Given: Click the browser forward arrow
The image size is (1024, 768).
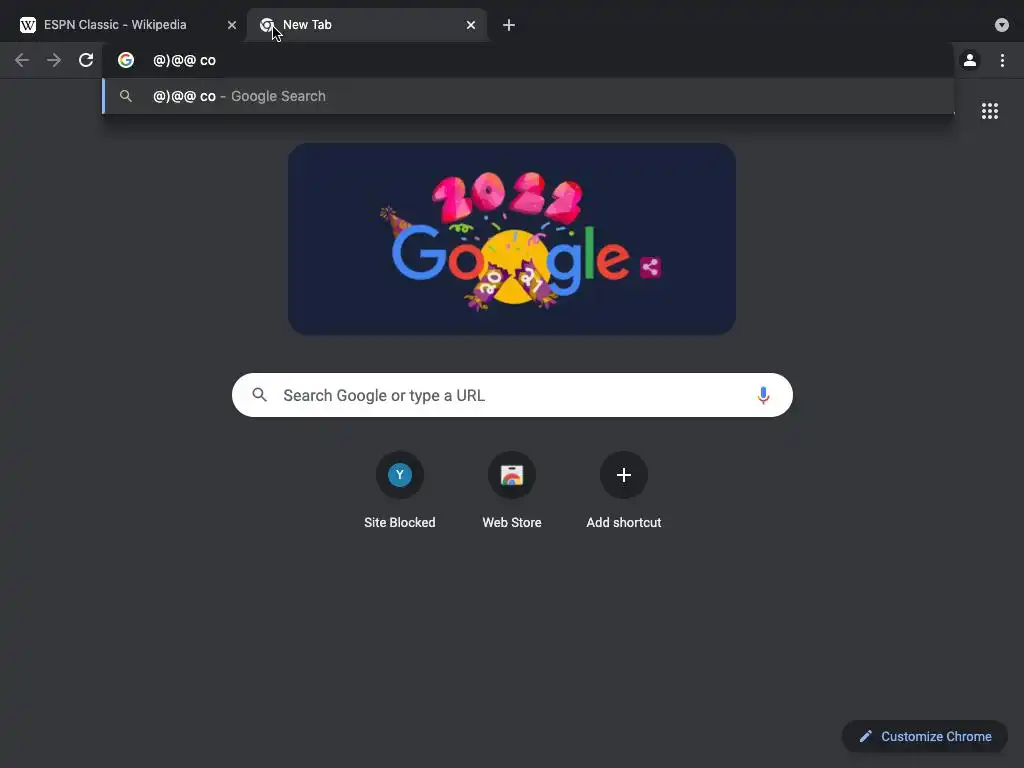Looking at the screenshot, I should pos(54,60).
